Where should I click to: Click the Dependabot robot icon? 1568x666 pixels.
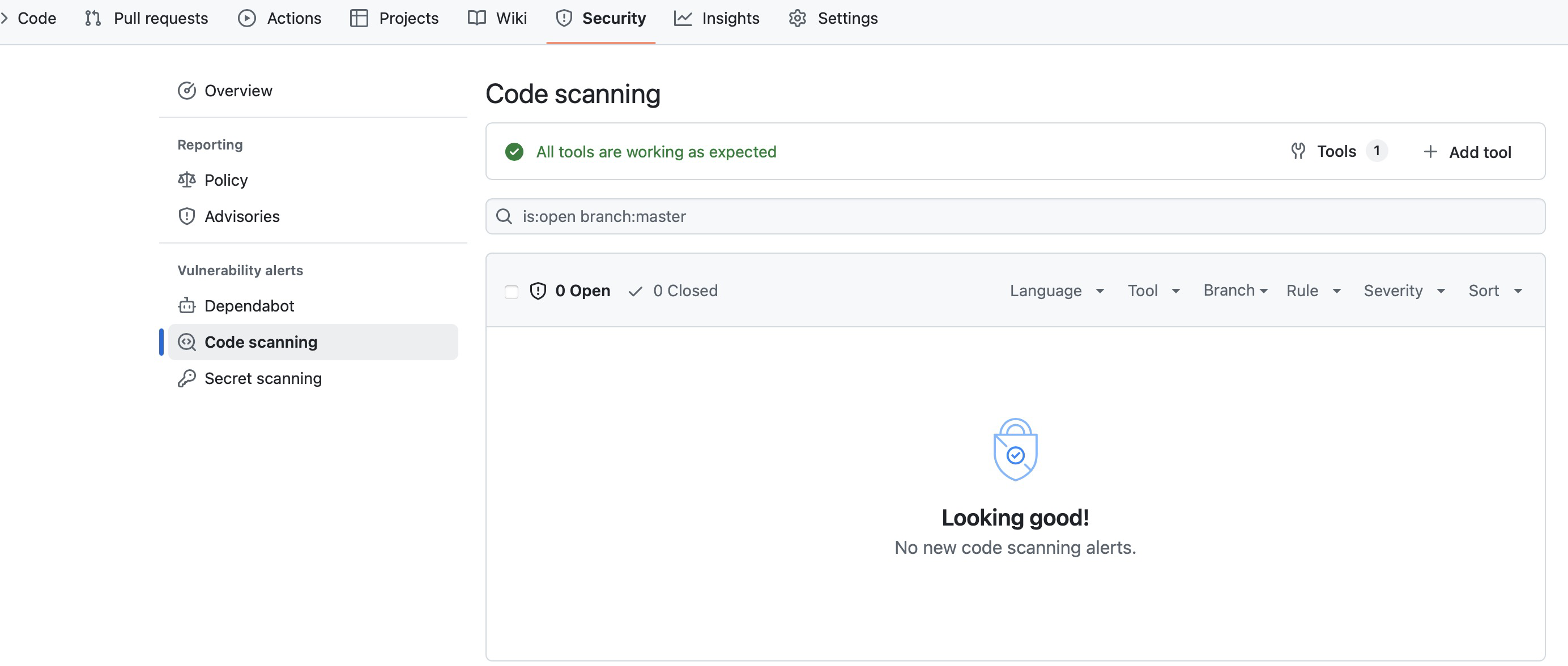tap(187, 306)
